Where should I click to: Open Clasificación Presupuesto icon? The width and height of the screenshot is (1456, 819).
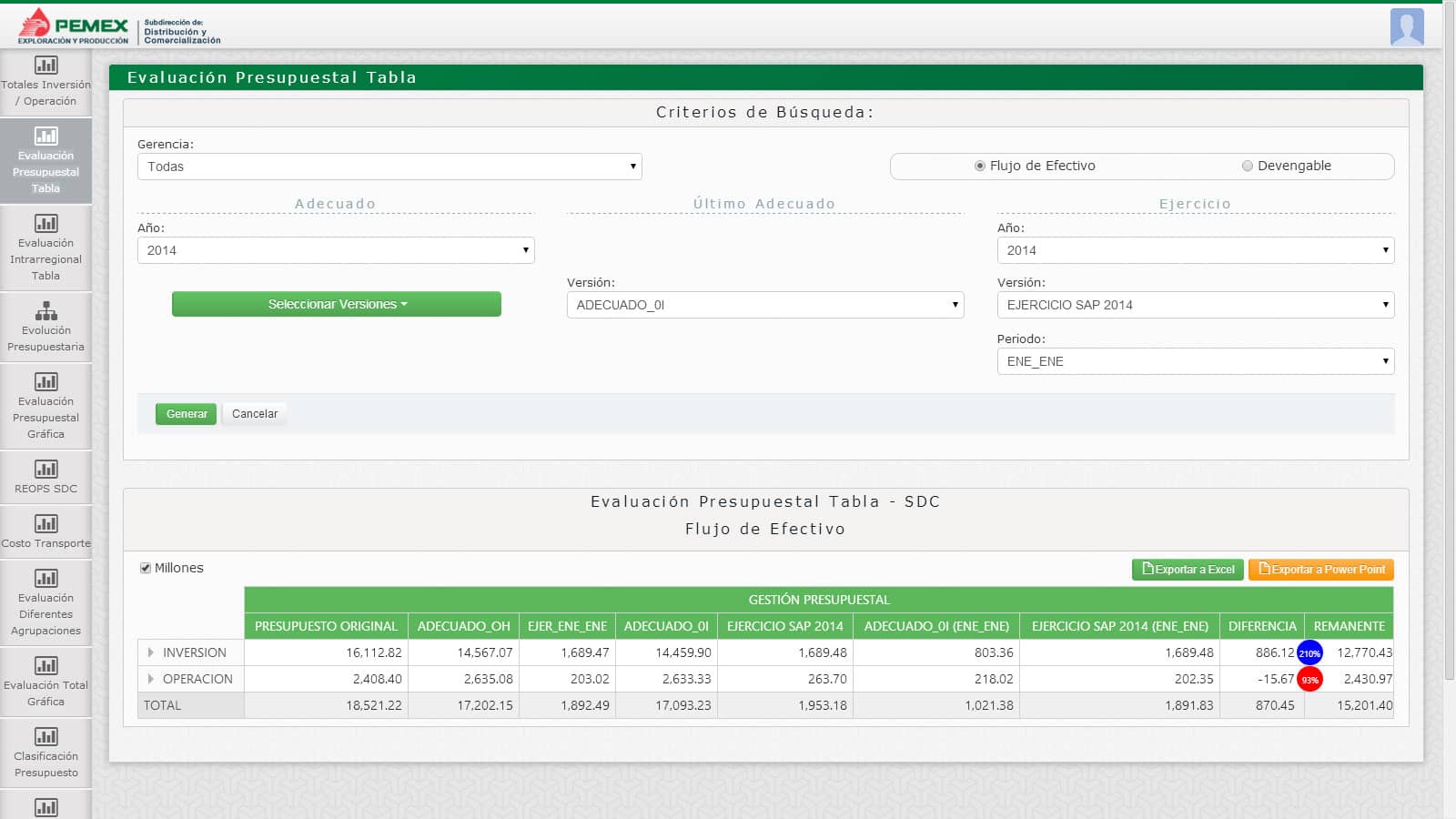point(45,737)
